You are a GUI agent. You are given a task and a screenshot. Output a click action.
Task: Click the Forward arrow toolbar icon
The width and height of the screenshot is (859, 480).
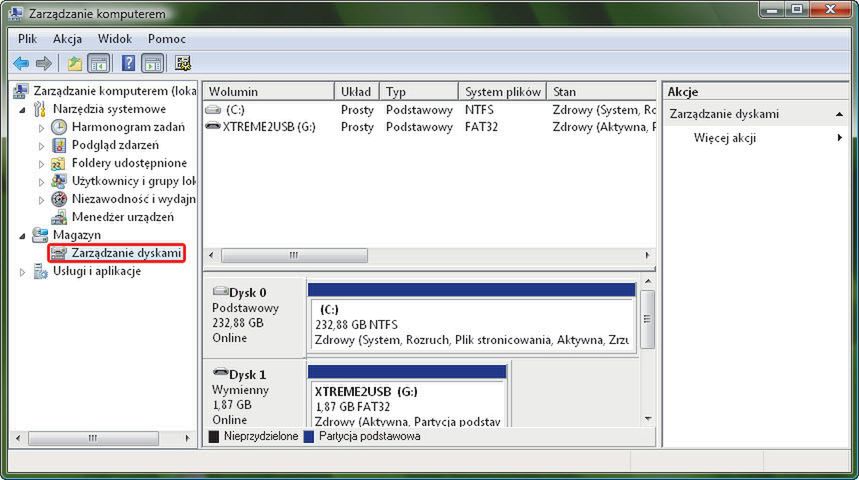tap(43, 64)
